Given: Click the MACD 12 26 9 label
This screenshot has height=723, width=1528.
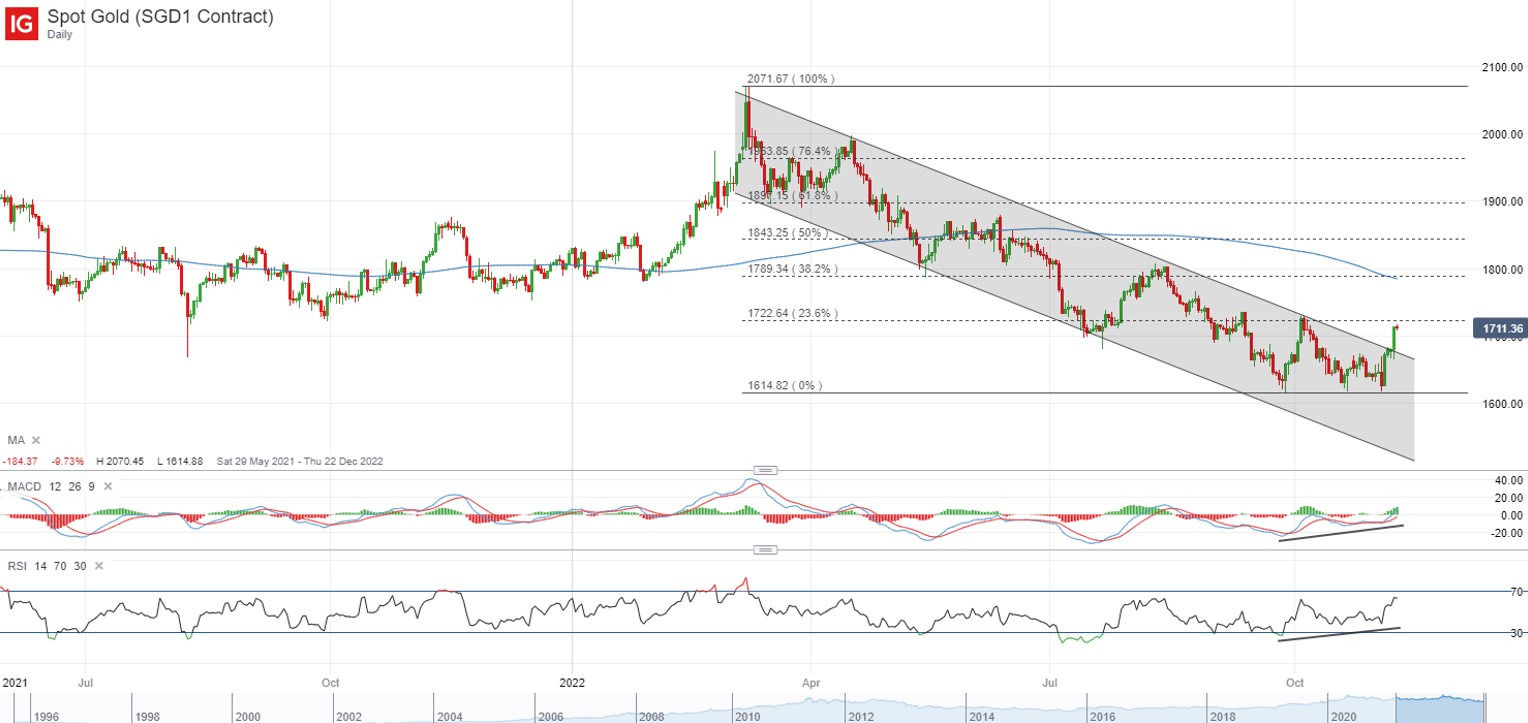Looking at the screenshot, I should (x=51, y=486).
